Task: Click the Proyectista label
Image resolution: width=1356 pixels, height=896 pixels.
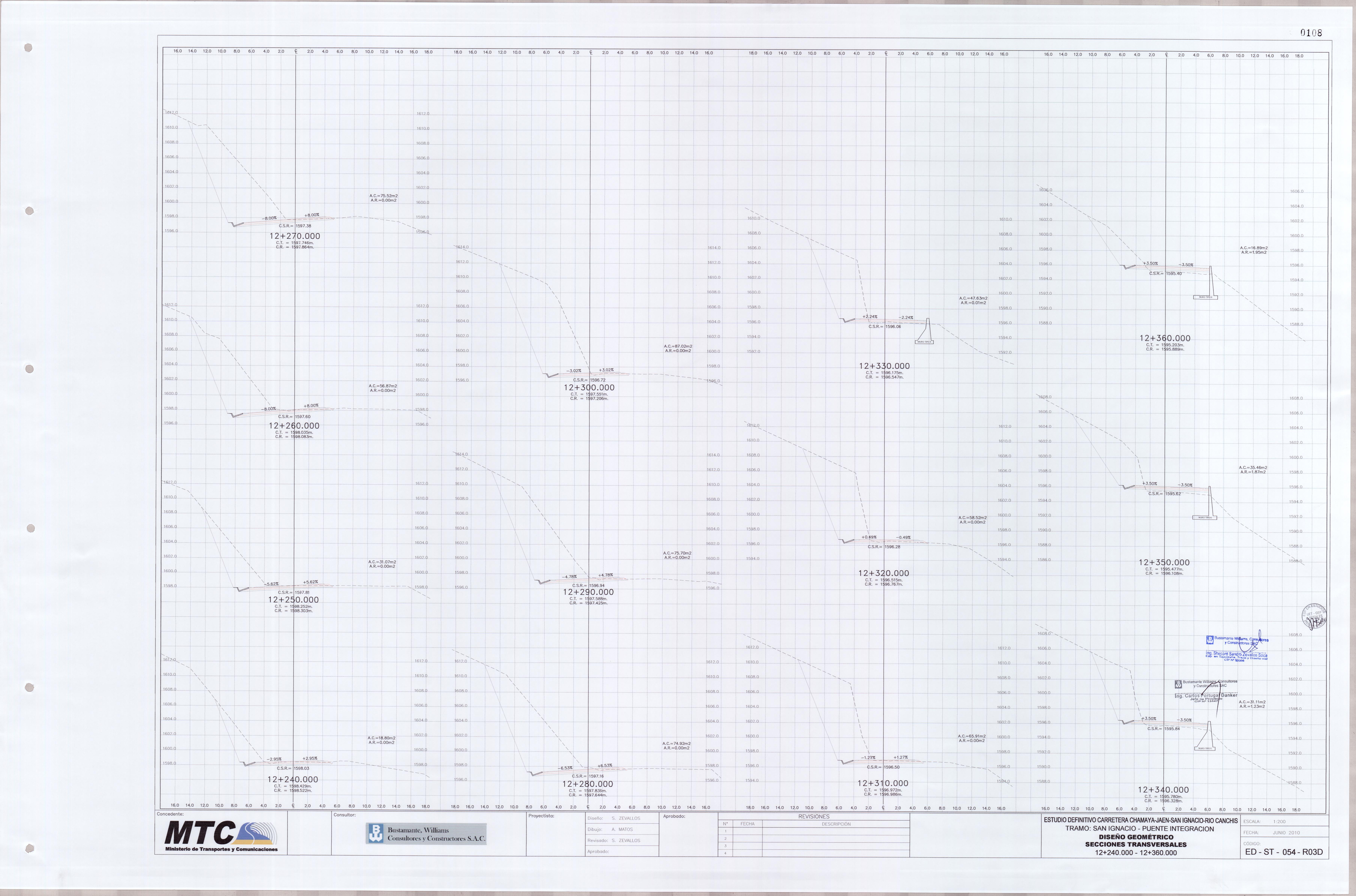Action: point(542,816)
